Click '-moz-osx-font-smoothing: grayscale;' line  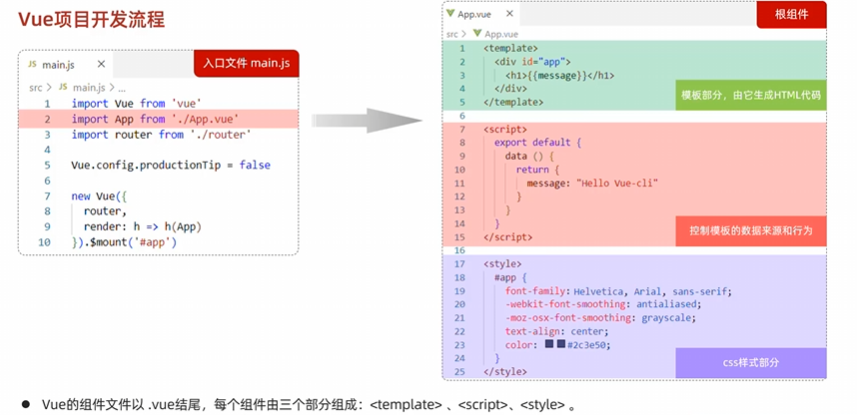point(601,318)
